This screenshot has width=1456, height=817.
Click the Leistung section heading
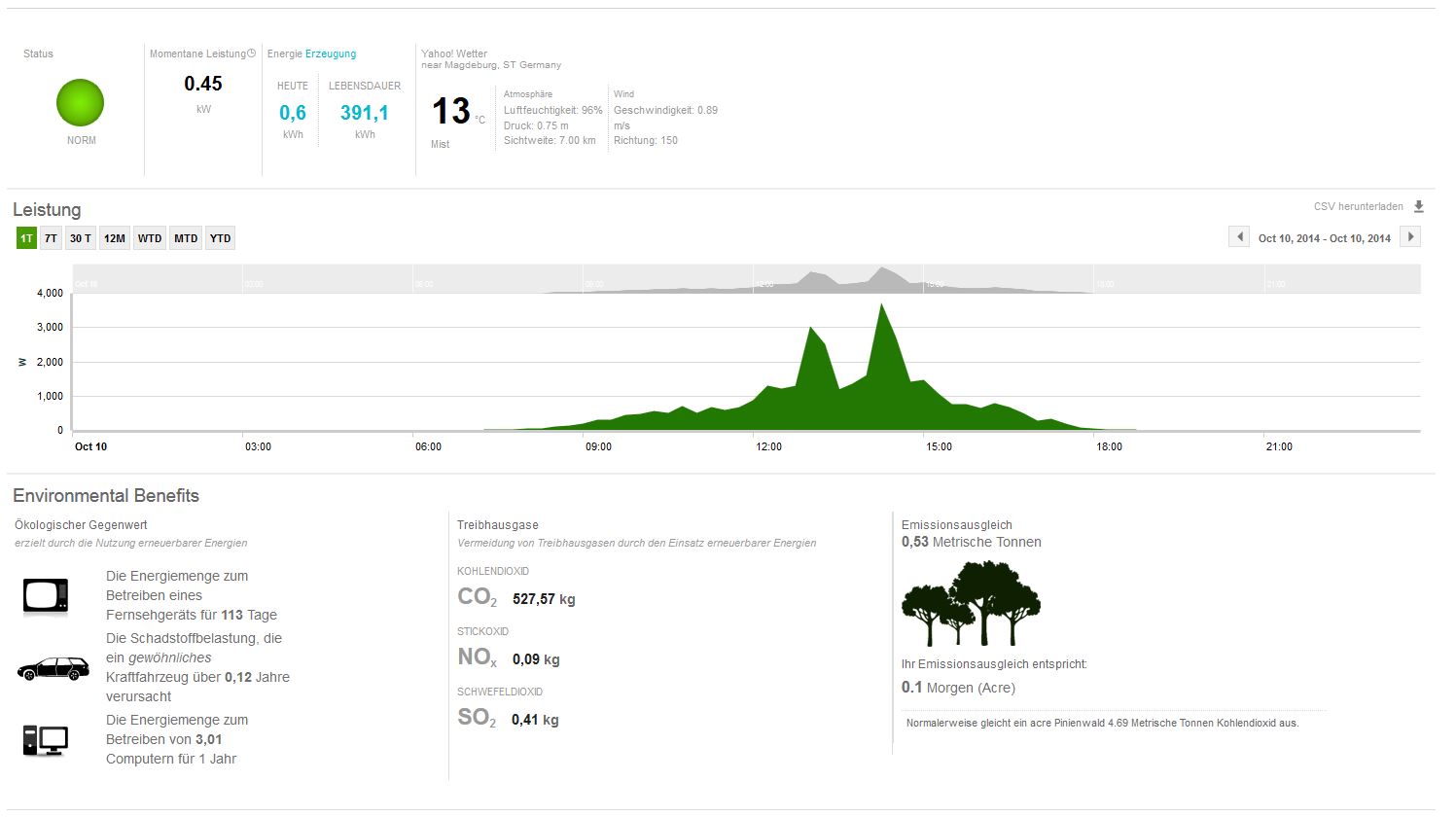click(47, 210)
